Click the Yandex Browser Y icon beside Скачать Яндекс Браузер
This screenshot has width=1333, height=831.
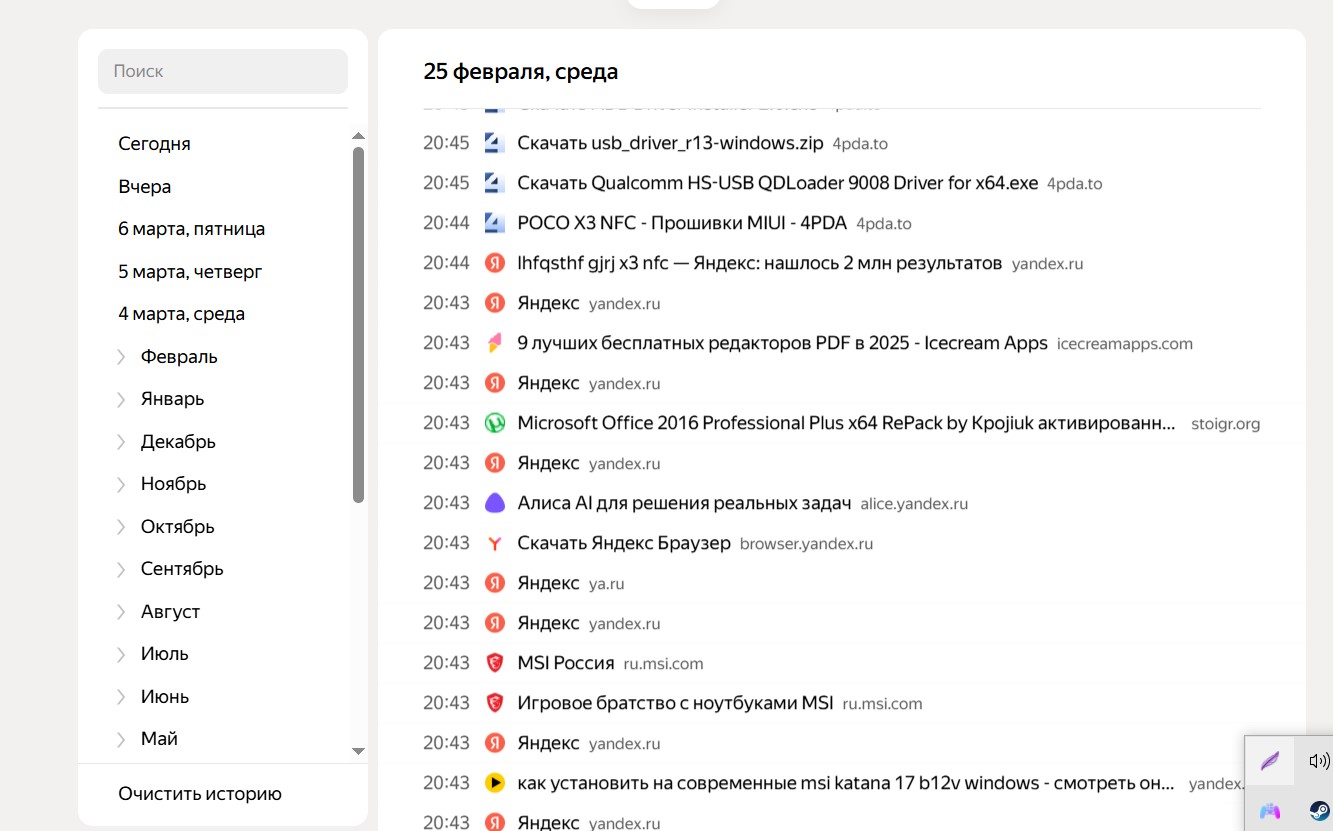click(494, 543)
